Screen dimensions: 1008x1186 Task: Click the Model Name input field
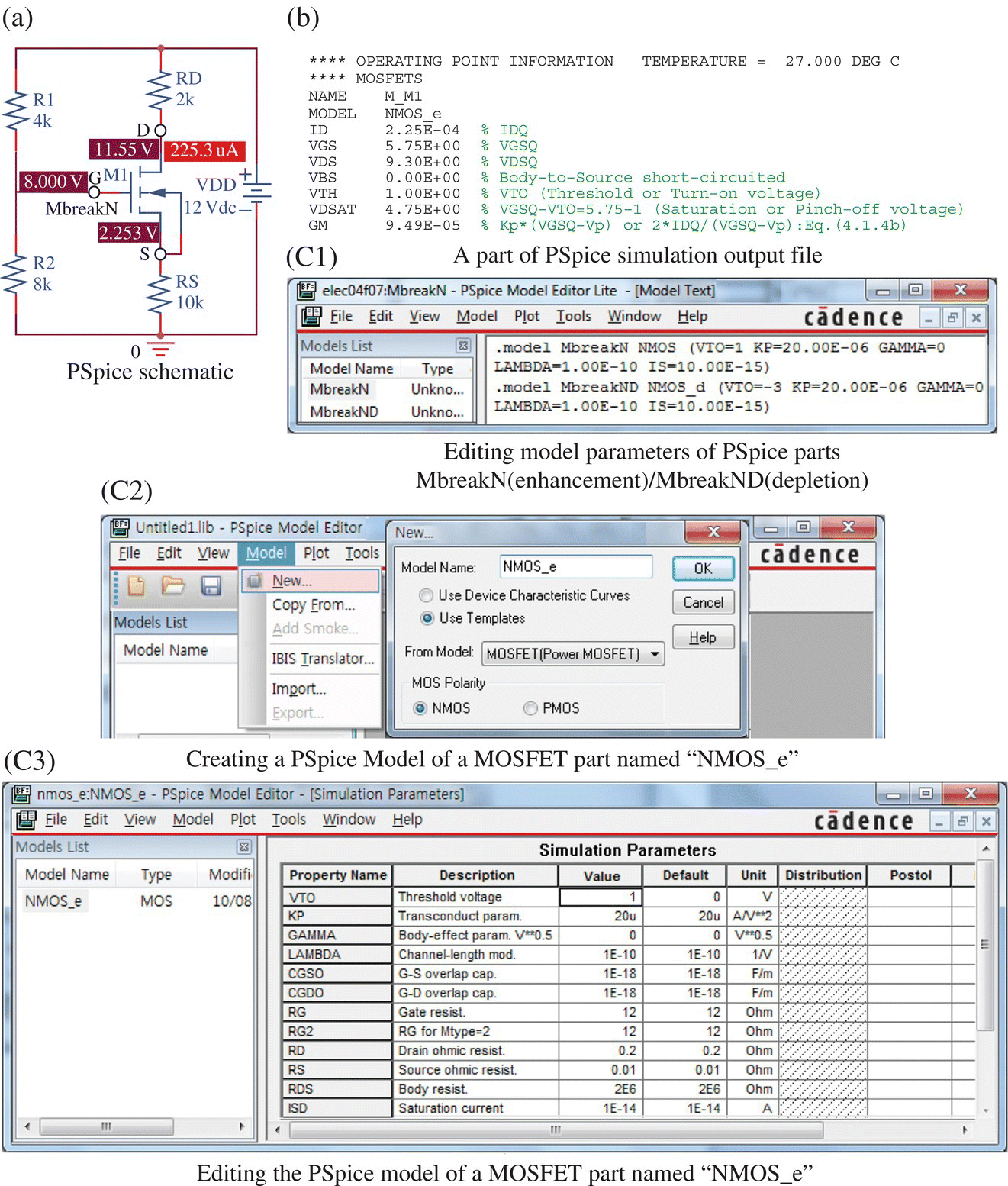click(x=576, y=566)
